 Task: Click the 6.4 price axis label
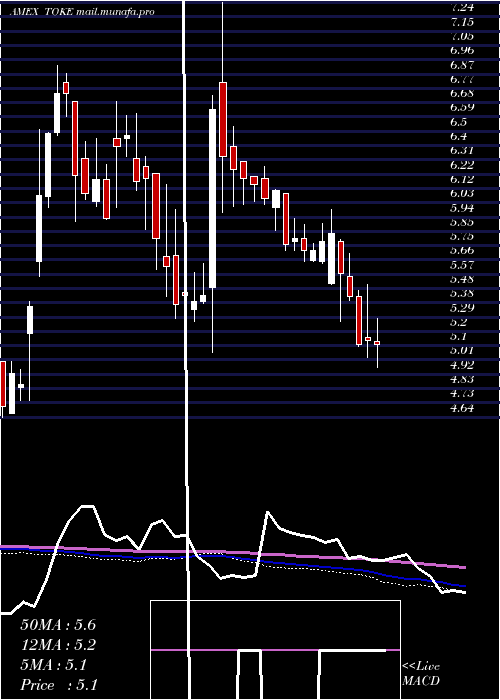tap(459, 136)
